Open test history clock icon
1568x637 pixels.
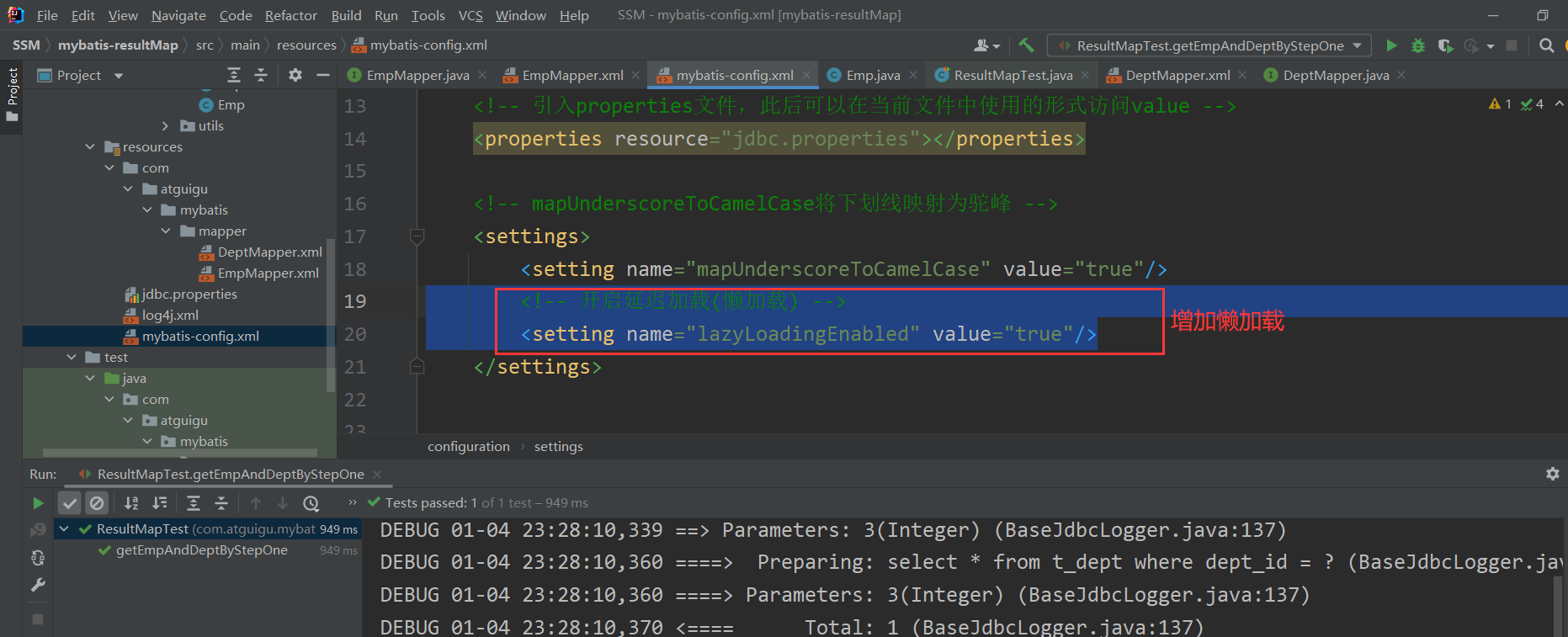tap(311, 503)
